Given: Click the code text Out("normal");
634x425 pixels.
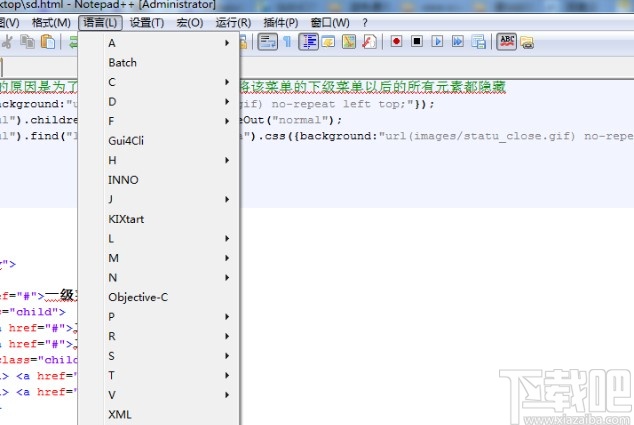Looking at the screenshot, I should pos(292,120).
